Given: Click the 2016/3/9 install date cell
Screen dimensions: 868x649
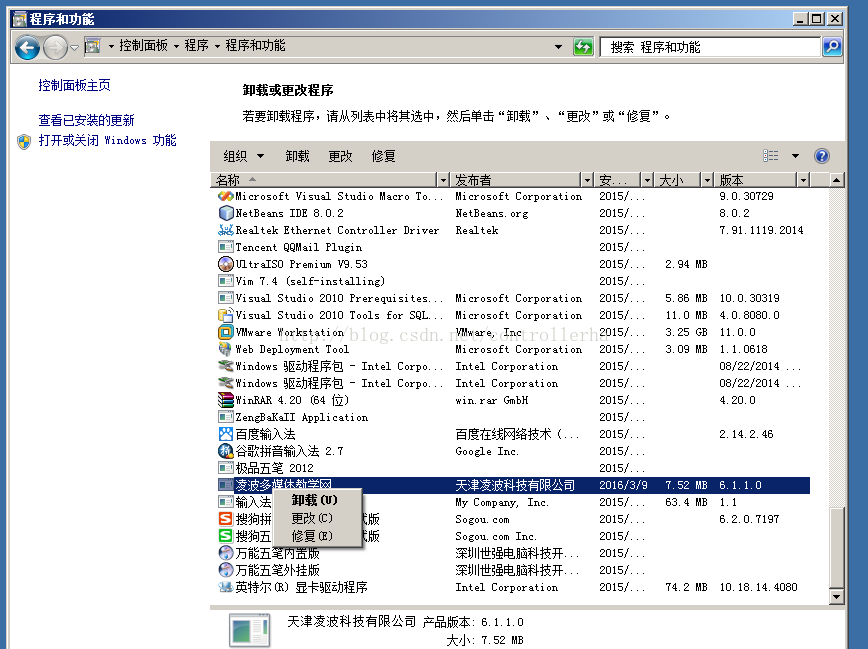Looking at the screenshot, I should (623, 485).
